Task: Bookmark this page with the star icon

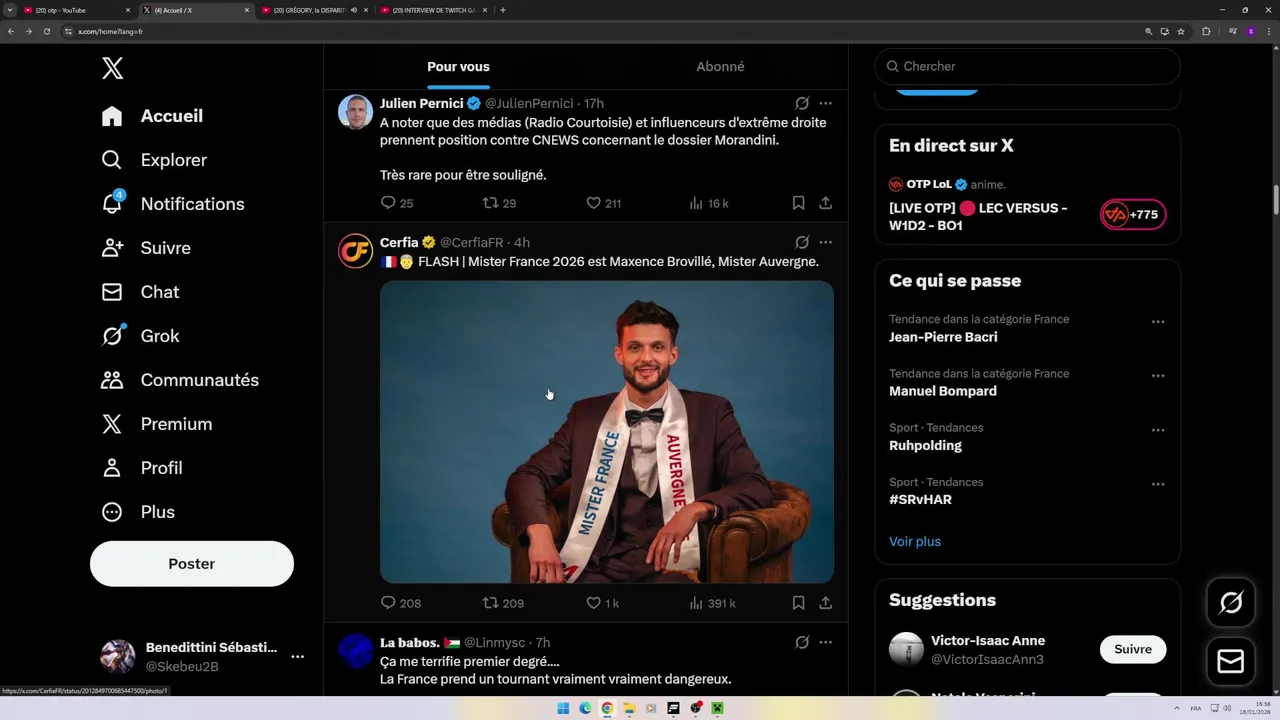Action: pyautogui.click(x=1181, y=31)
